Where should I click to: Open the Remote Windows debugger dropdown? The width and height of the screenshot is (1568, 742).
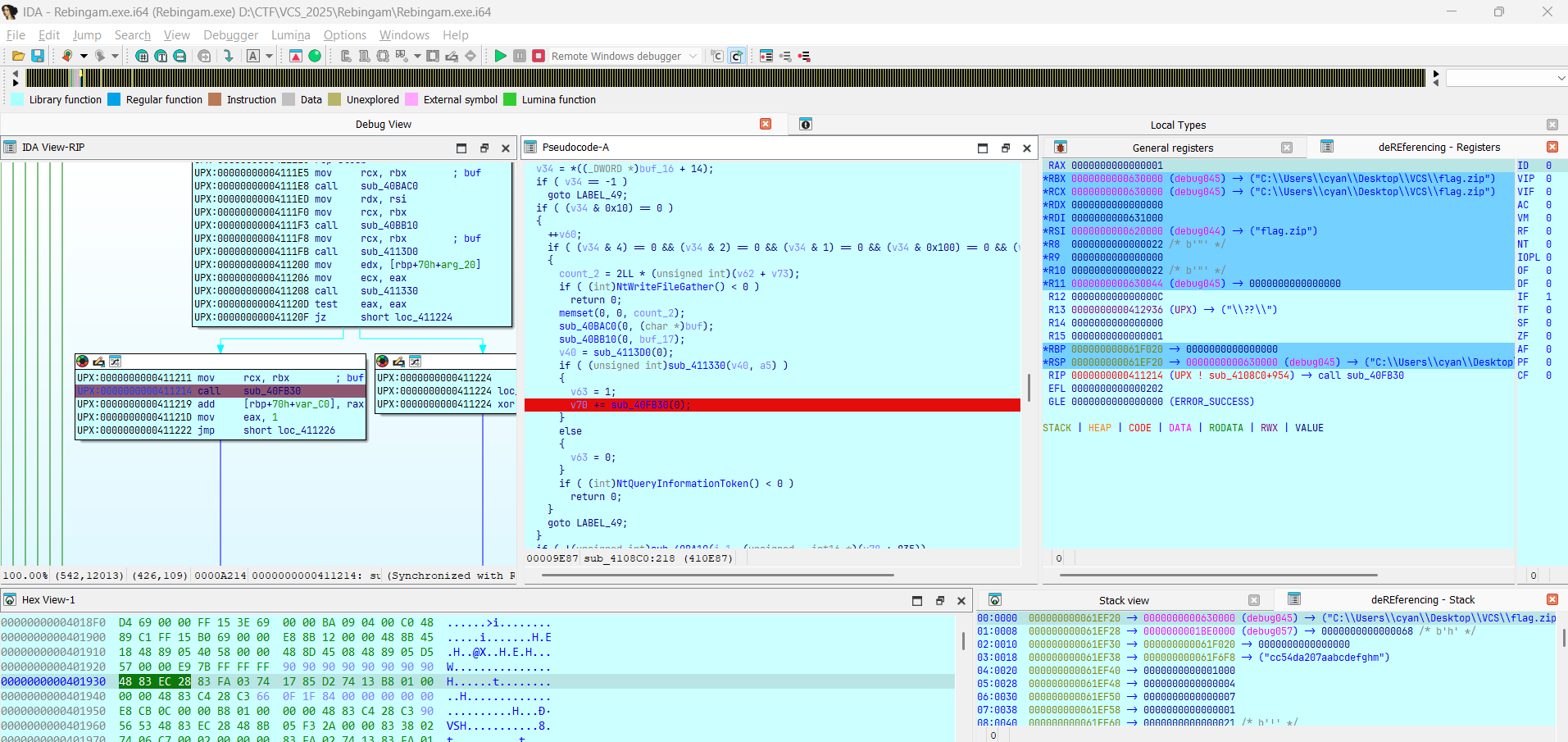pos(693,56)
